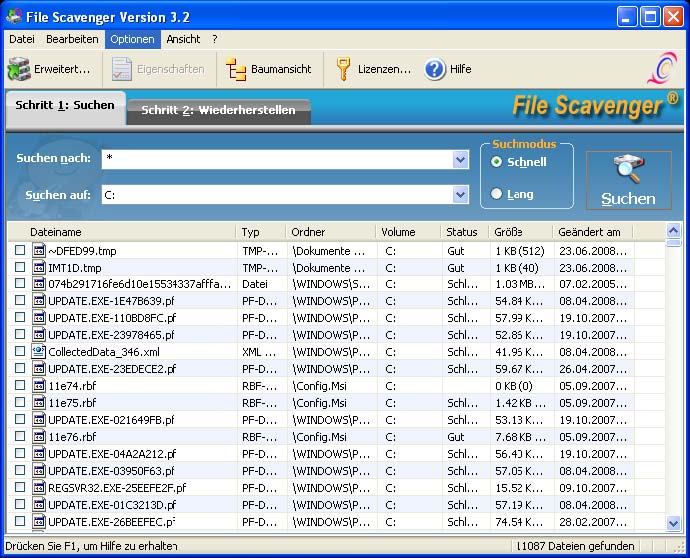Check the box for REGSVR32.EXE-25EEFE2F.pf
690x558 pixels.
pos(20,487)
